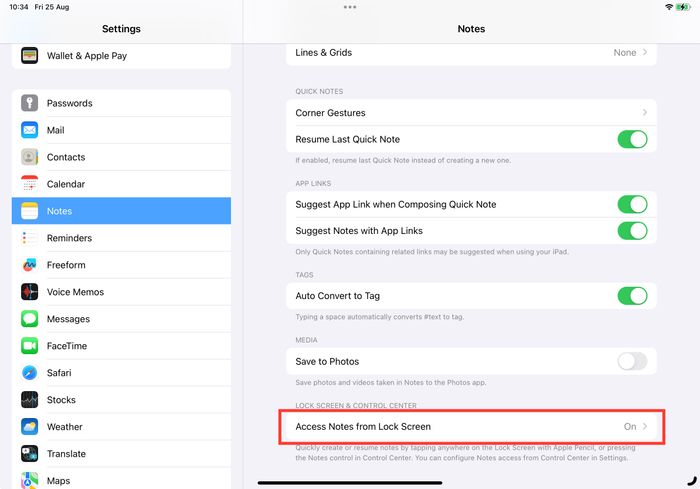Open Mail via its envelope icon
Image resolution: width=700 pixels, height=489 pixels.
coord(30,130)
